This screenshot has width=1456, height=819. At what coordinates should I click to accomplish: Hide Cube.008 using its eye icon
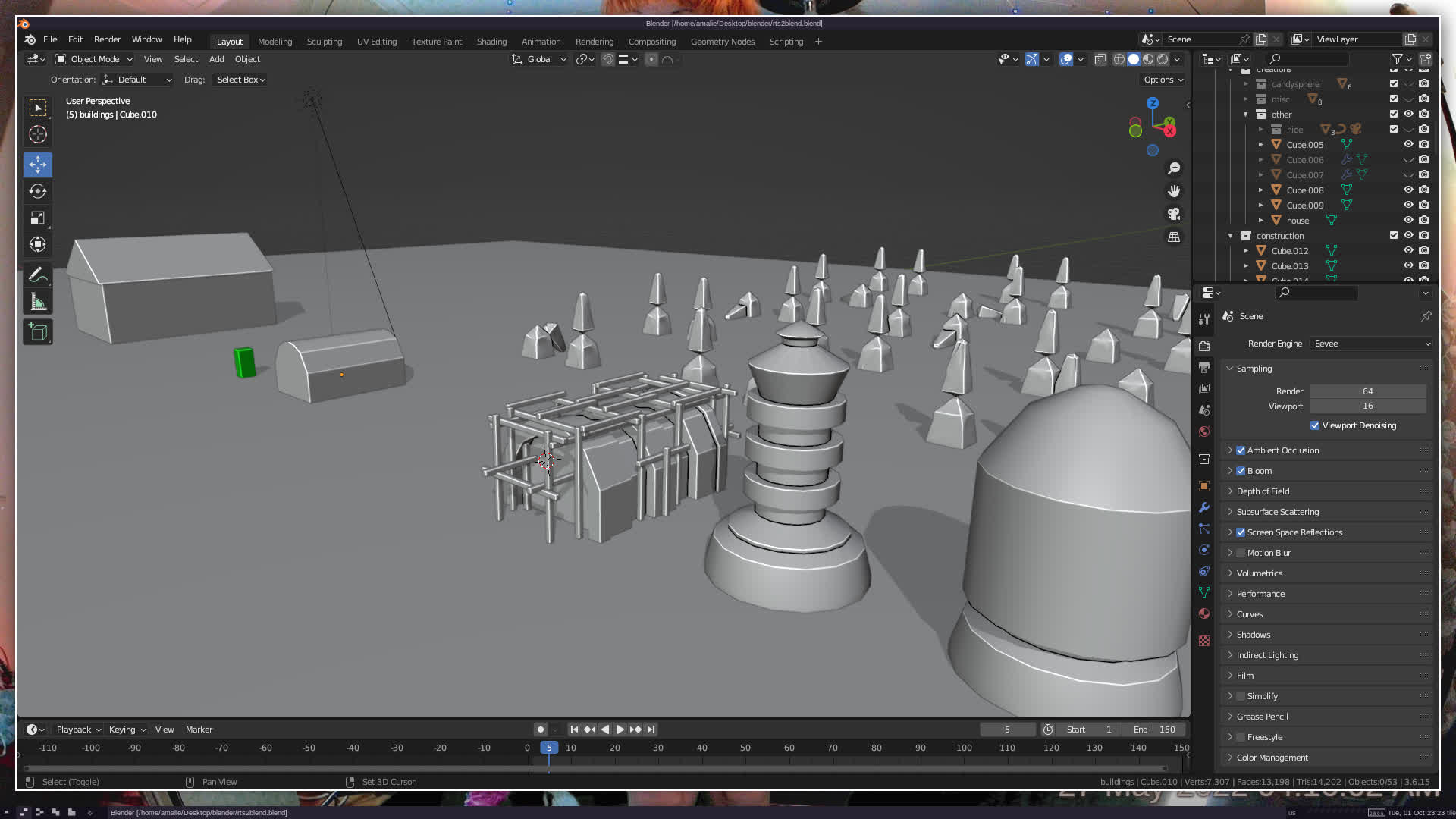coord(1408,190)
